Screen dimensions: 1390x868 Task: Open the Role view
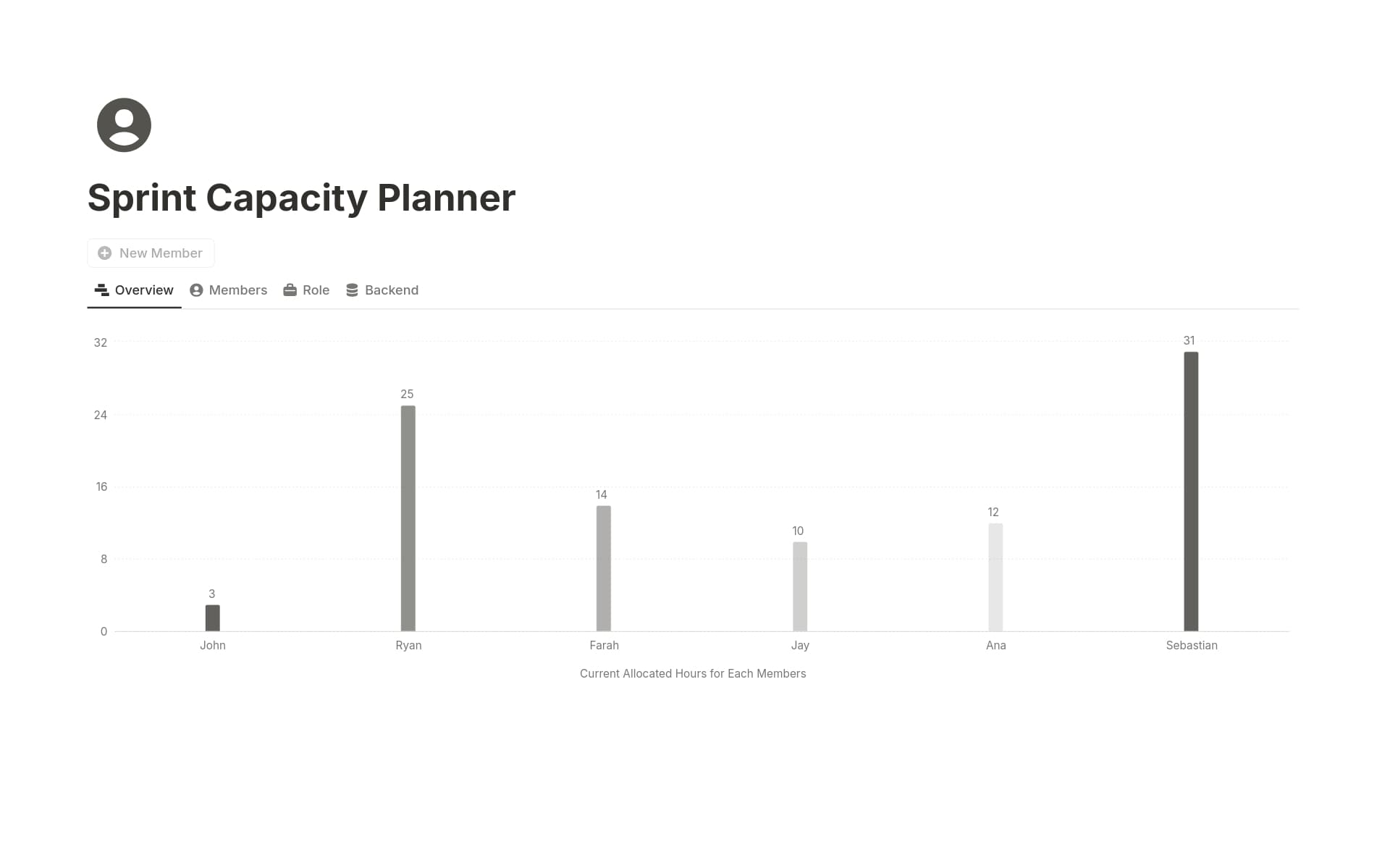point(315,290)
